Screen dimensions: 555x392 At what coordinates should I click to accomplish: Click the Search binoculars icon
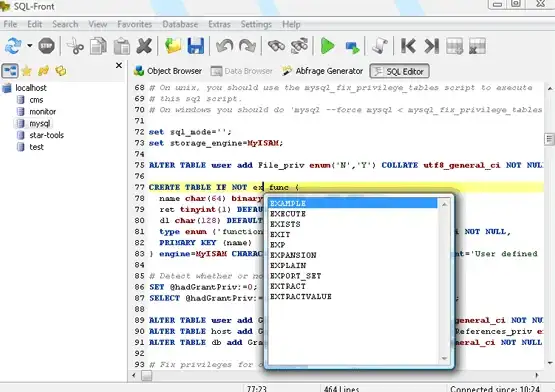click(276, 46)
